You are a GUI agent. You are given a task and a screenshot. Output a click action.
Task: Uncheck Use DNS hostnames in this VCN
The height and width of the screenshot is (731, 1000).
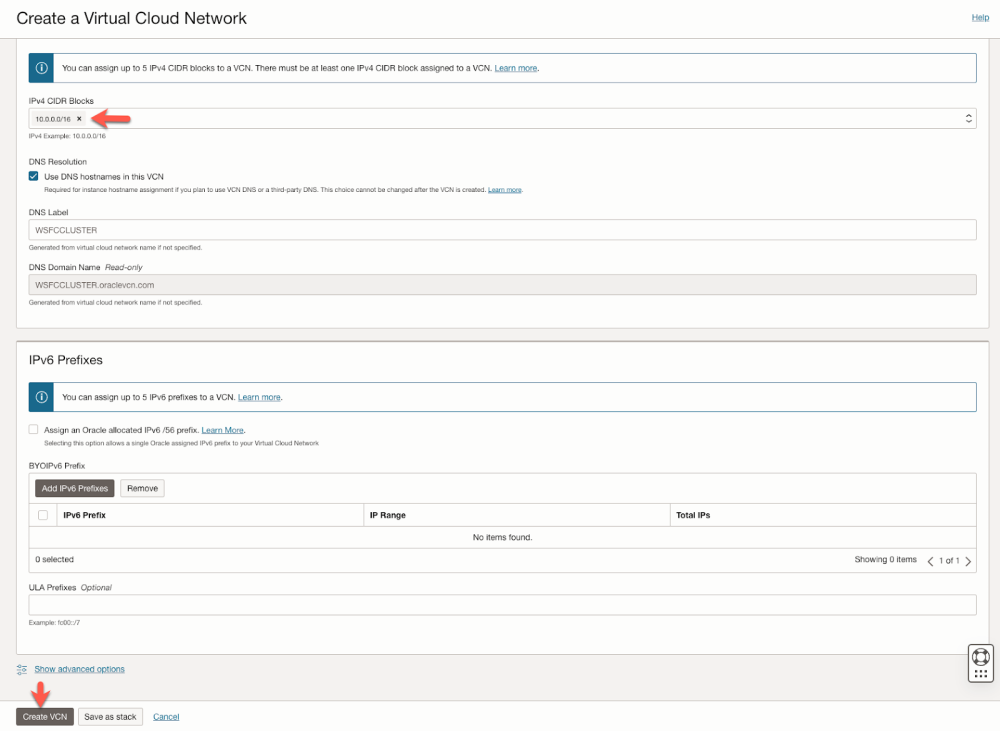(x=34, y=176)
